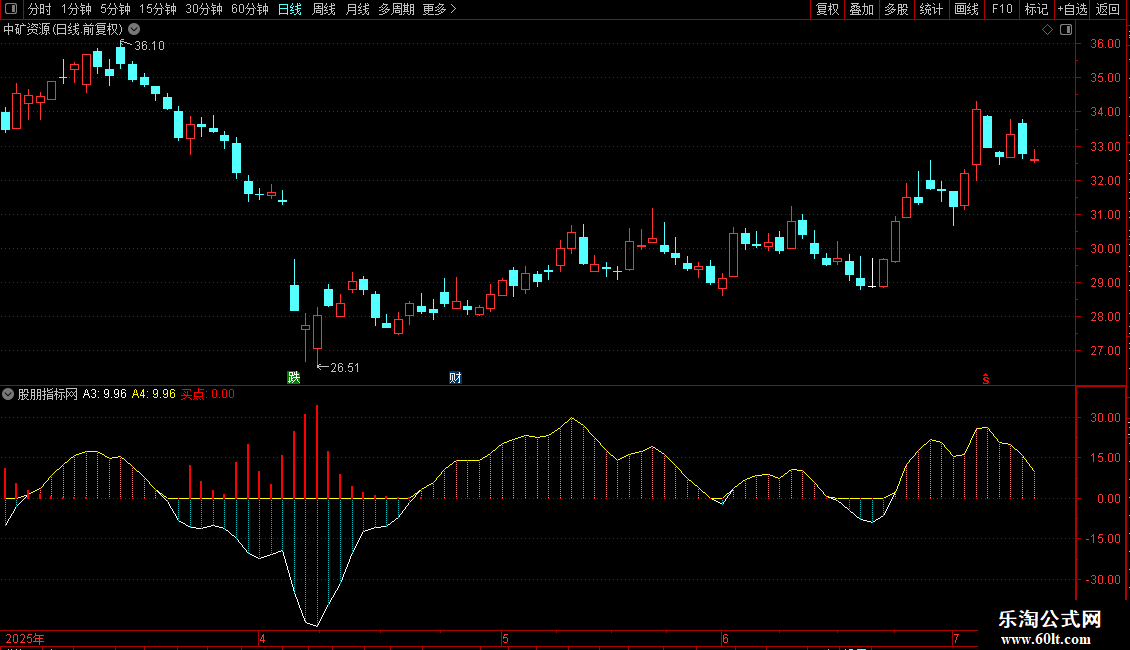Screen dimensions: 1130x650
Task: Open the 统计 statistics tool
Action: click(x=930, y=9)
